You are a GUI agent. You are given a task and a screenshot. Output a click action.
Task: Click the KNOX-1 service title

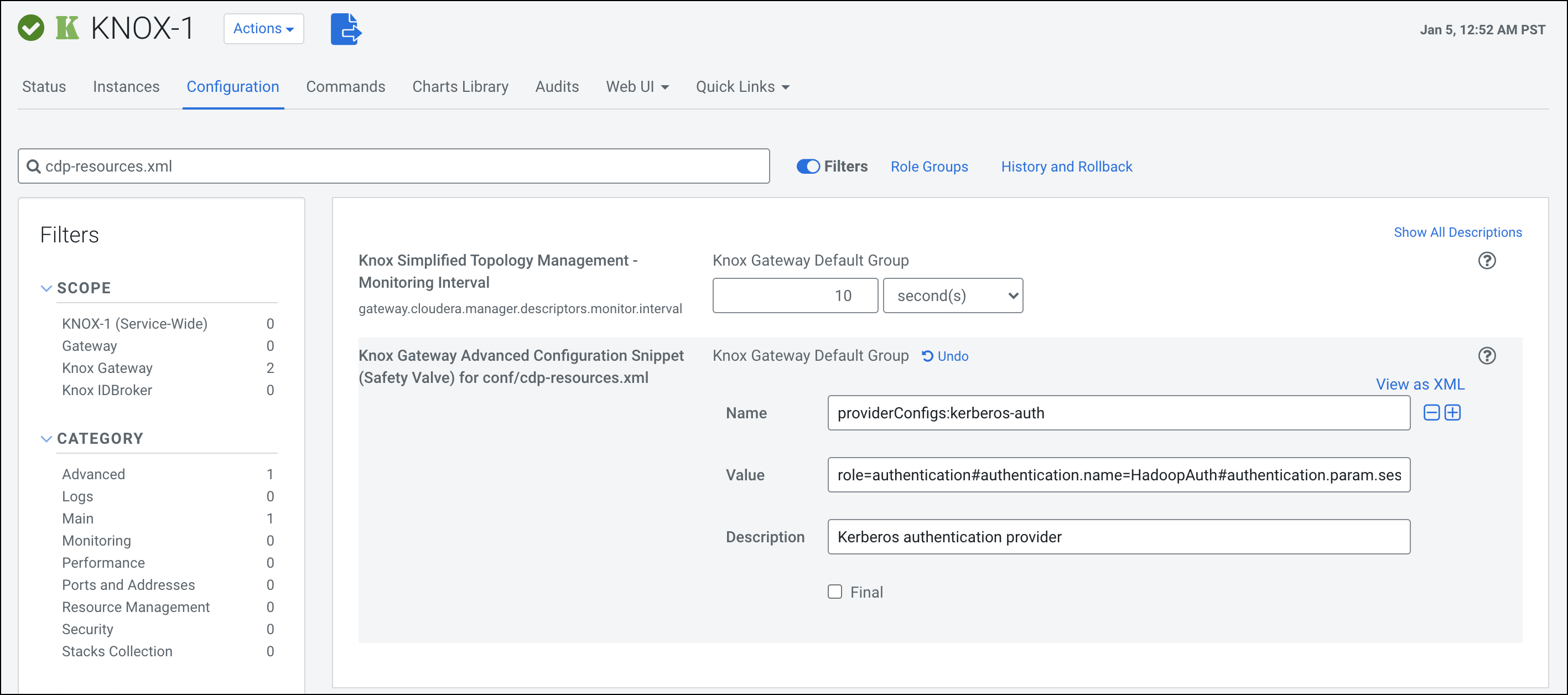(142, 28)
